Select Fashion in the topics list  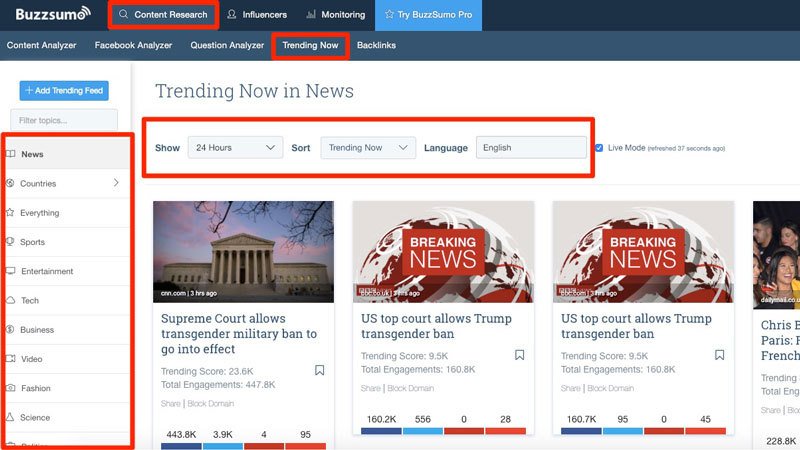pos(66,388)
